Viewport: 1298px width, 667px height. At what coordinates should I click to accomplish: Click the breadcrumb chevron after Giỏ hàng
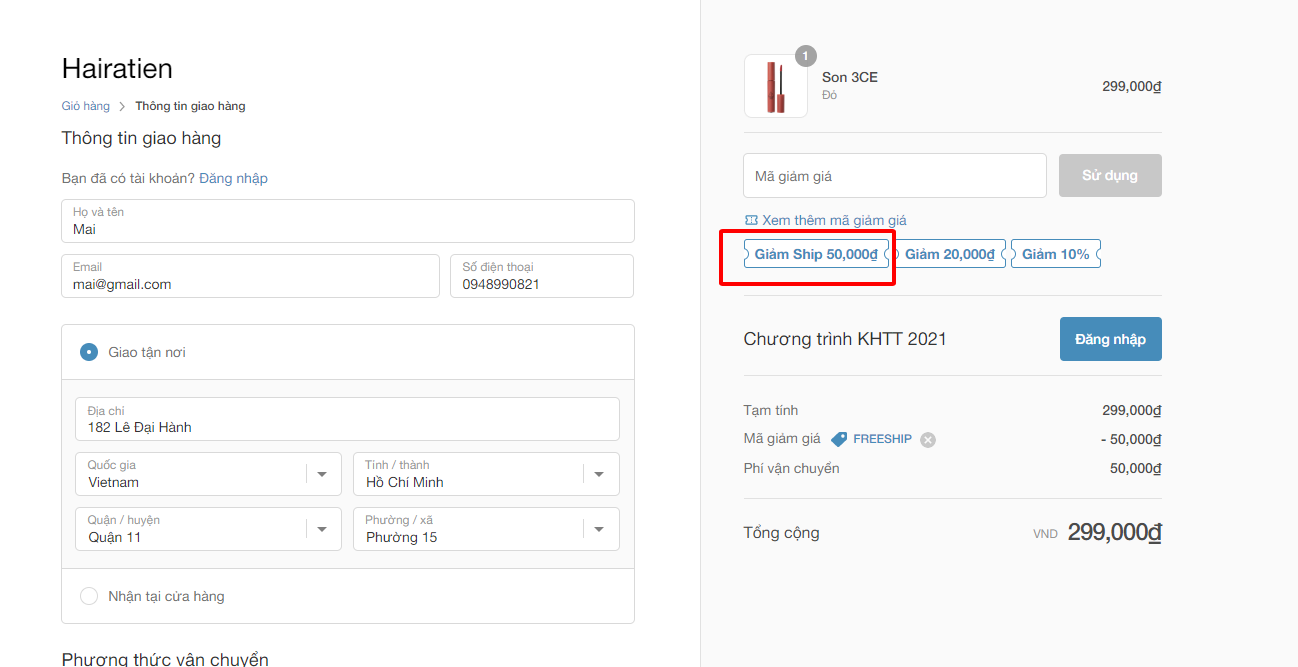(122, 106)
